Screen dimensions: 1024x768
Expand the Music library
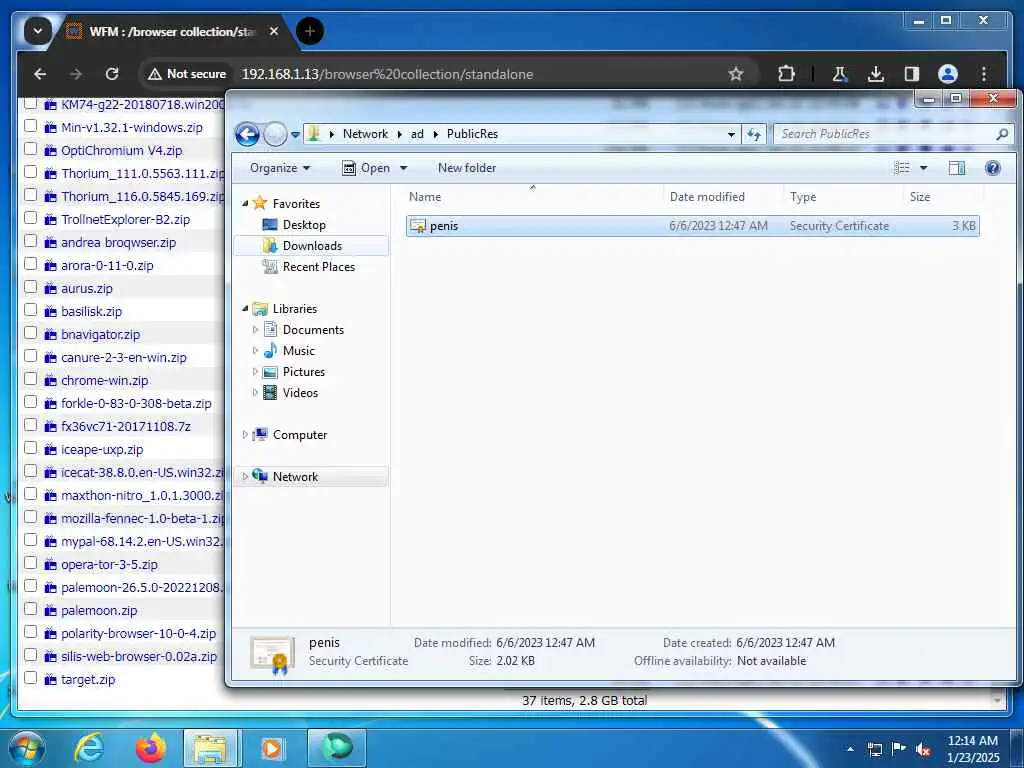click(255, 351)
